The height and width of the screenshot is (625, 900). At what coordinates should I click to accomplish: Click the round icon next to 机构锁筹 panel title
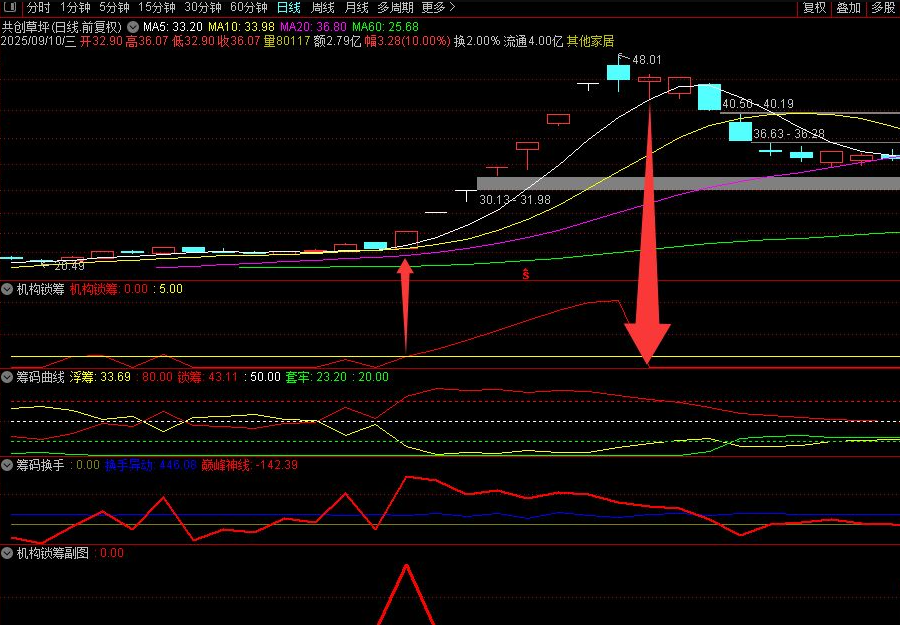click(9, 290)
